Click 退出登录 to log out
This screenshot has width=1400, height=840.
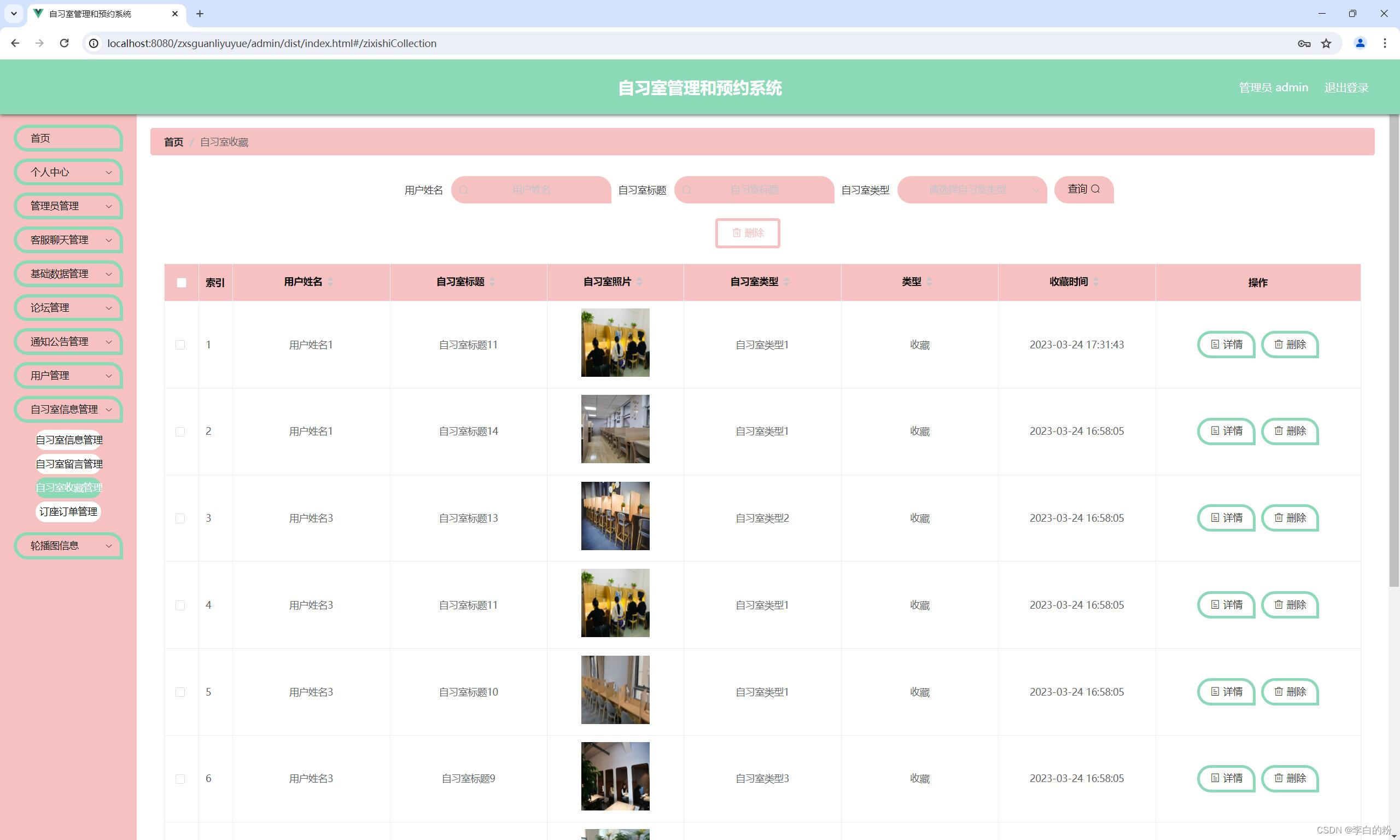click(x=1346, y=87)
